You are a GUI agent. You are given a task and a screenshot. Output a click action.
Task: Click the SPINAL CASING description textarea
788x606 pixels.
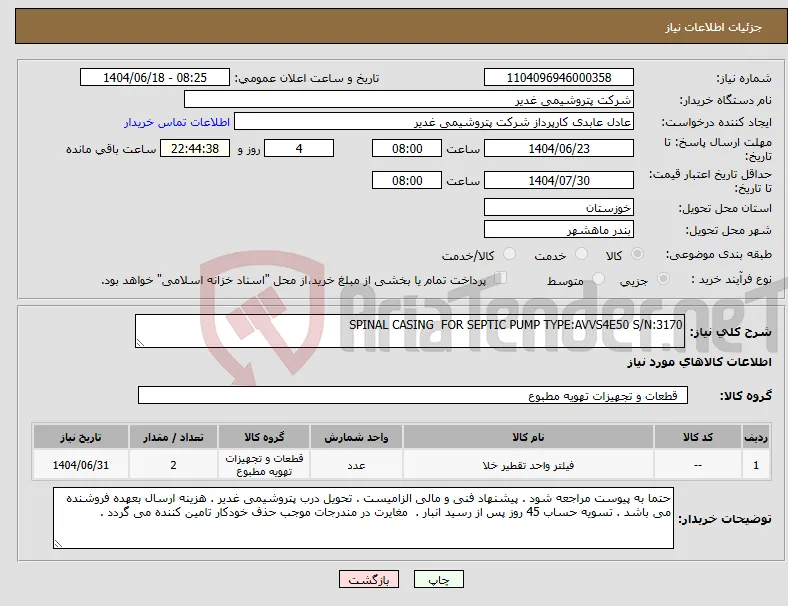click(x=410, y=331)
